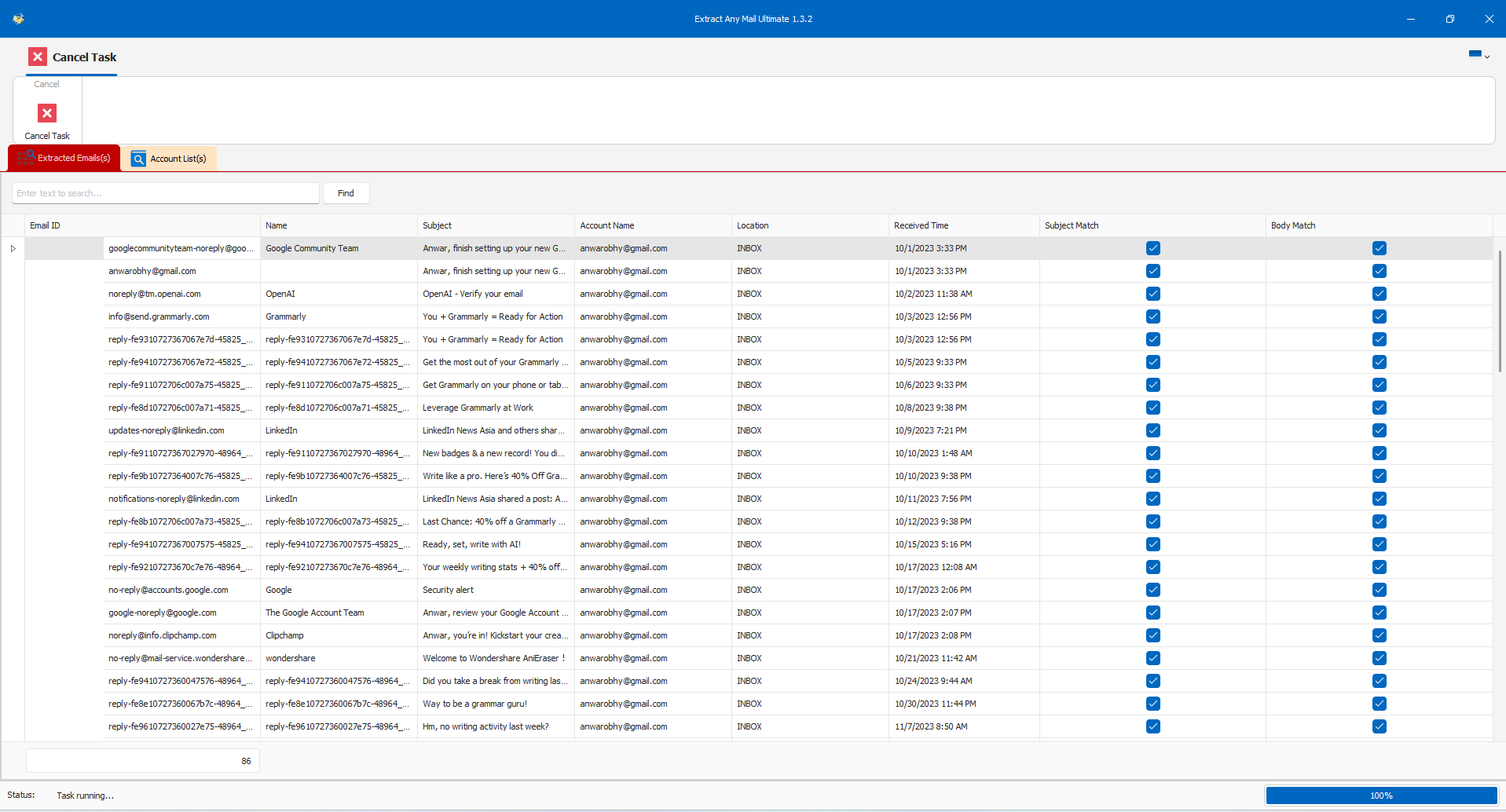This screenshot has width=1506, height=812.
Task: Toggle Subject Match for OpenAI Verify email row
Action: pyautogui.click(x=1153, y=294)
